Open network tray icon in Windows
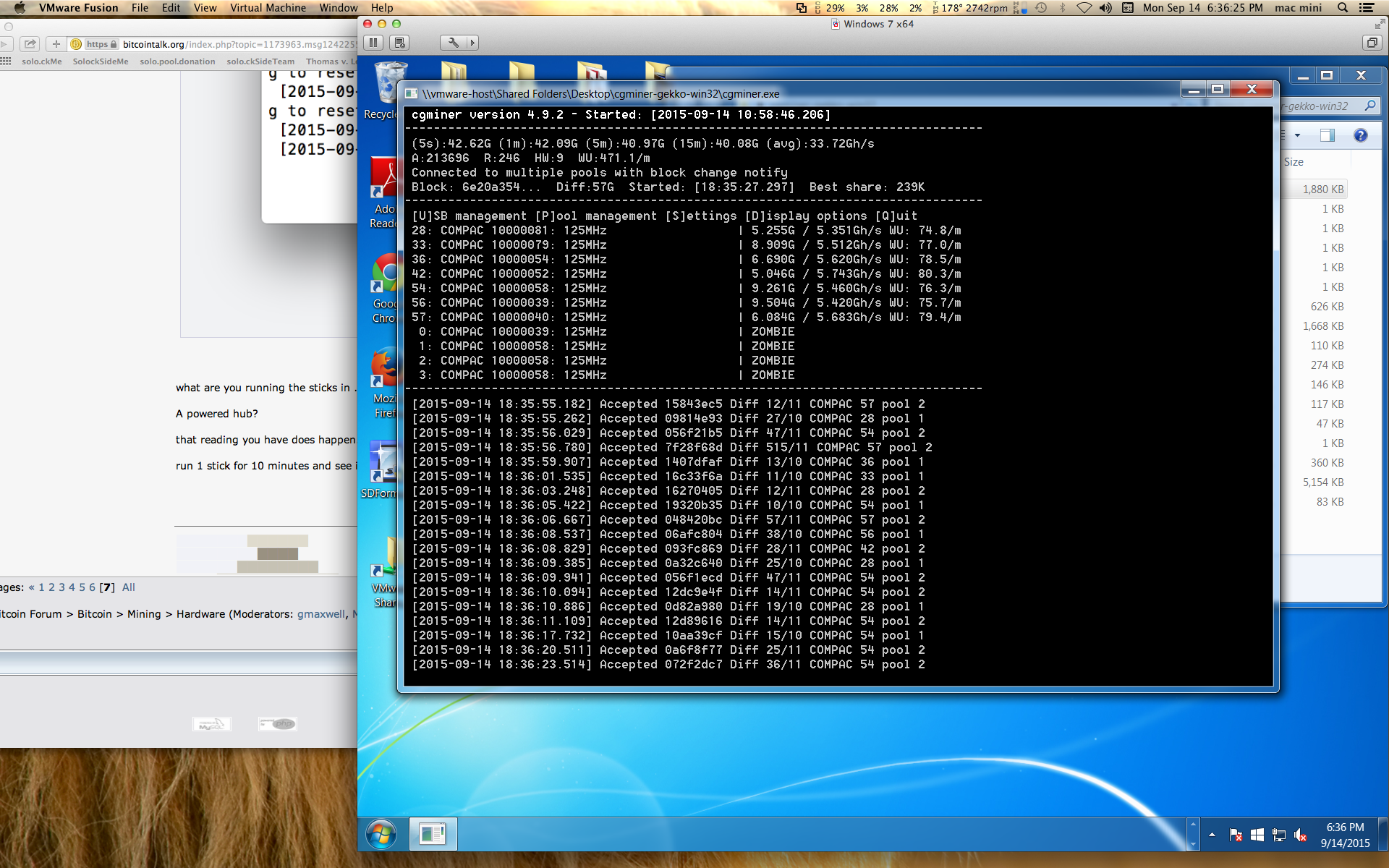The height and width of the screenshot is (868, 1389). 1279,835
